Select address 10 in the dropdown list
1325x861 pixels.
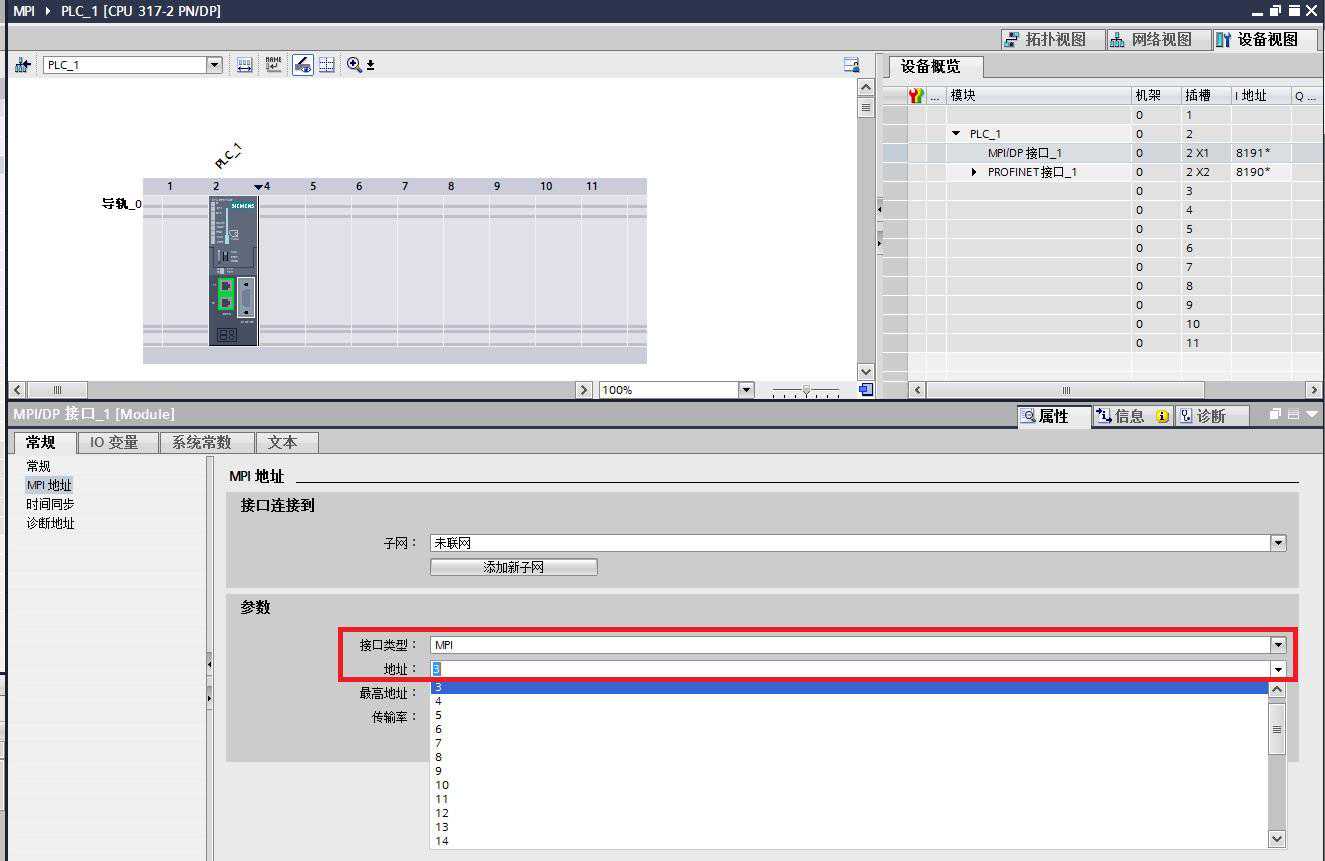pyautogui.click(x=442, y=785)
